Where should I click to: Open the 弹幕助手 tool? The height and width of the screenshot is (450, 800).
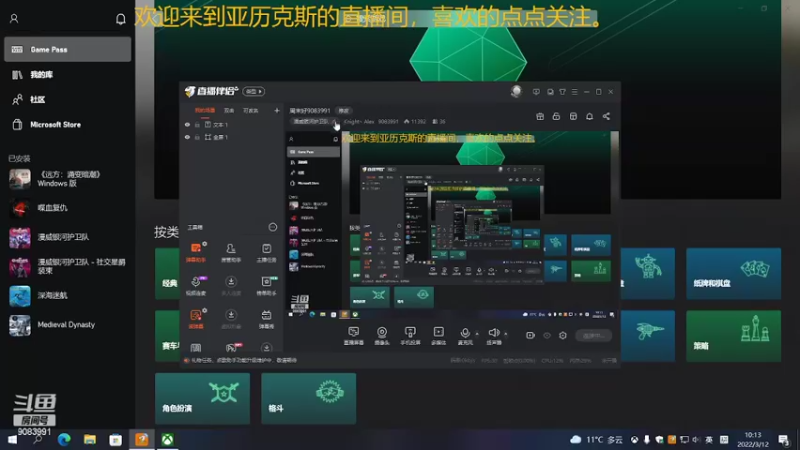pos(195,253)
